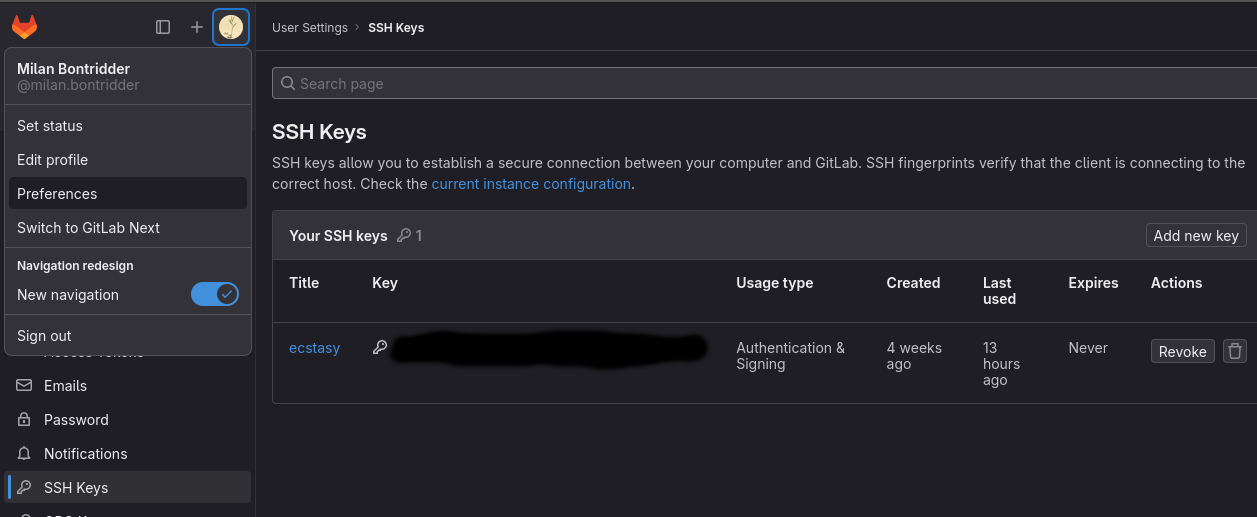Click the Add new key button
Screen dimensions: 1257x517
tap(1196, 235)
